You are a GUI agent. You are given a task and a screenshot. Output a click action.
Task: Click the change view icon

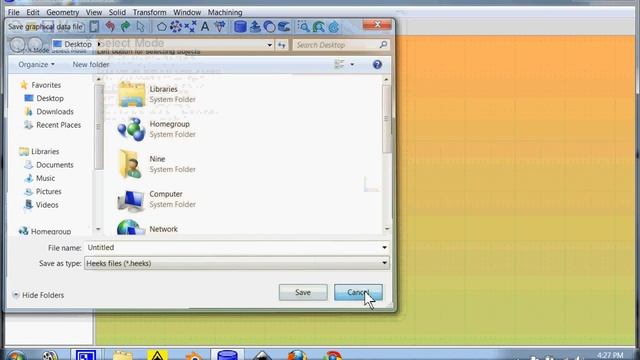click(x=339, y=64)
